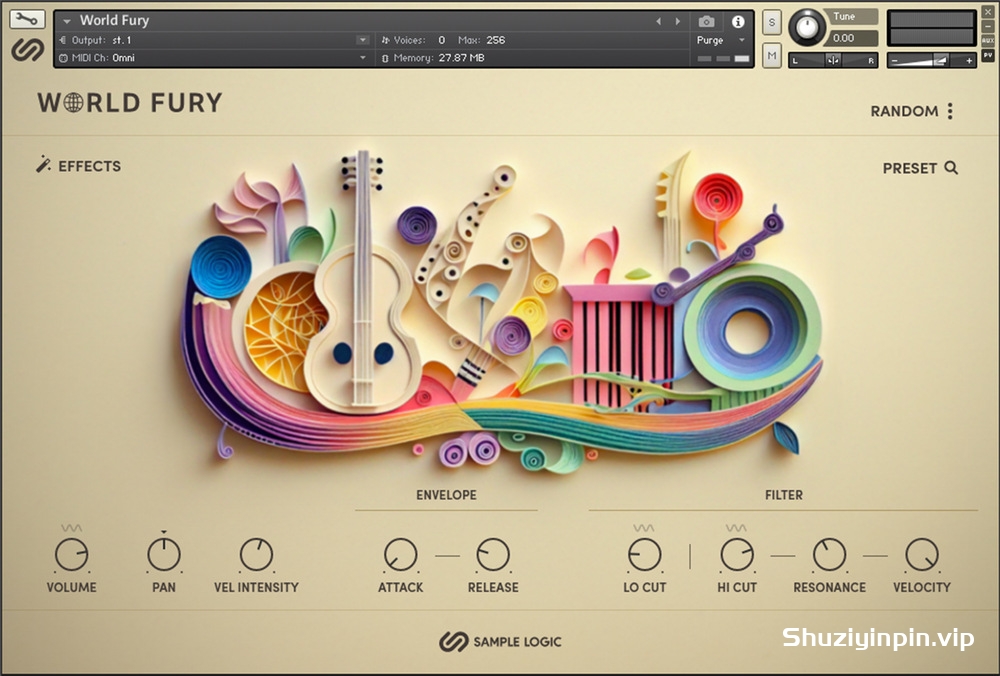Open snapshot camera view
The height and width of the screenshot is (676, 1000).
706,22
